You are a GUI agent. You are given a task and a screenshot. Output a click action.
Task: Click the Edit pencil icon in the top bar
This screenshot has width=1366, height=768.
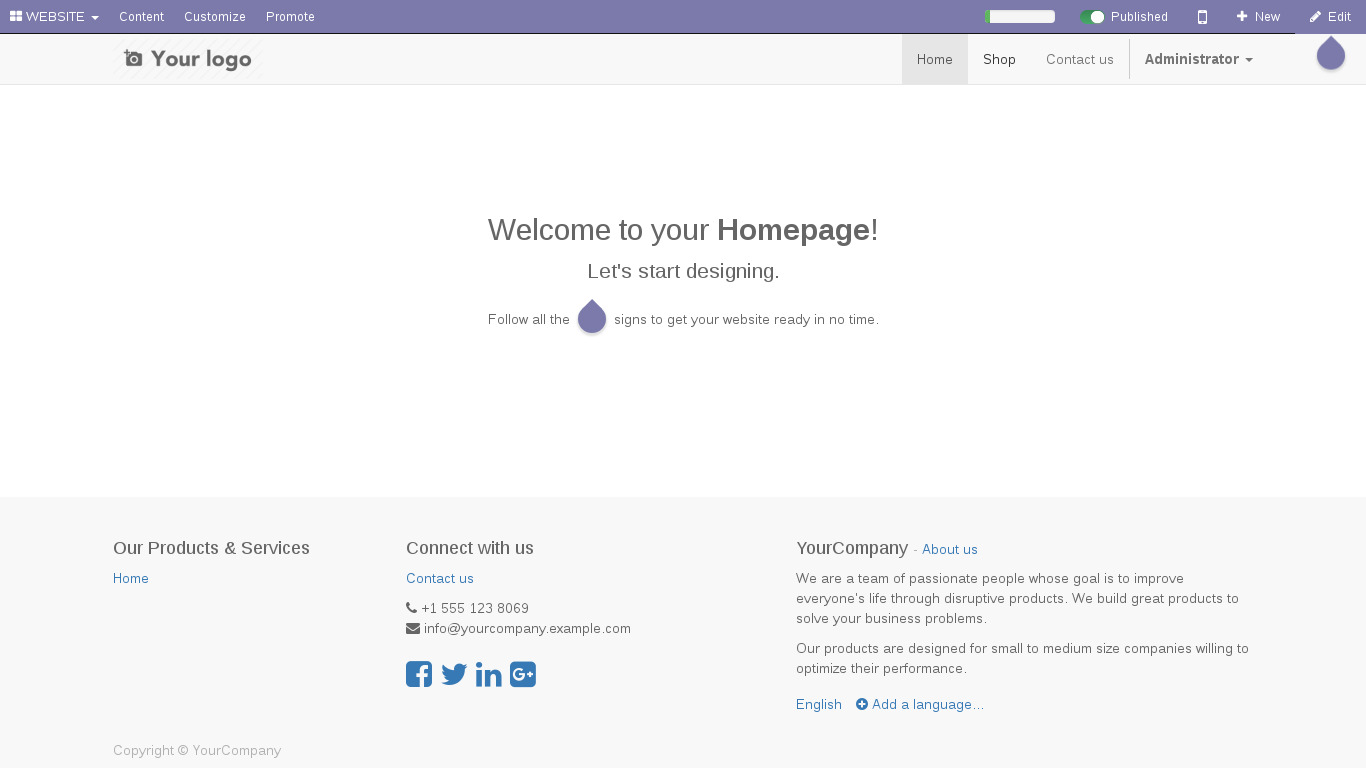click(1329, 16)
